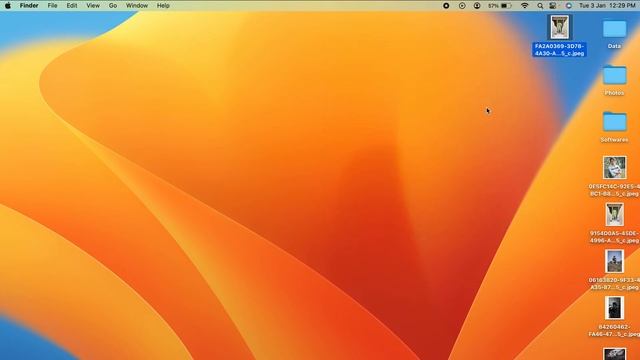Viewport: 640px width, 360px height.
Task: Click the screen recording stop icon
Action: pyautogui.click(x=446, y=6)
